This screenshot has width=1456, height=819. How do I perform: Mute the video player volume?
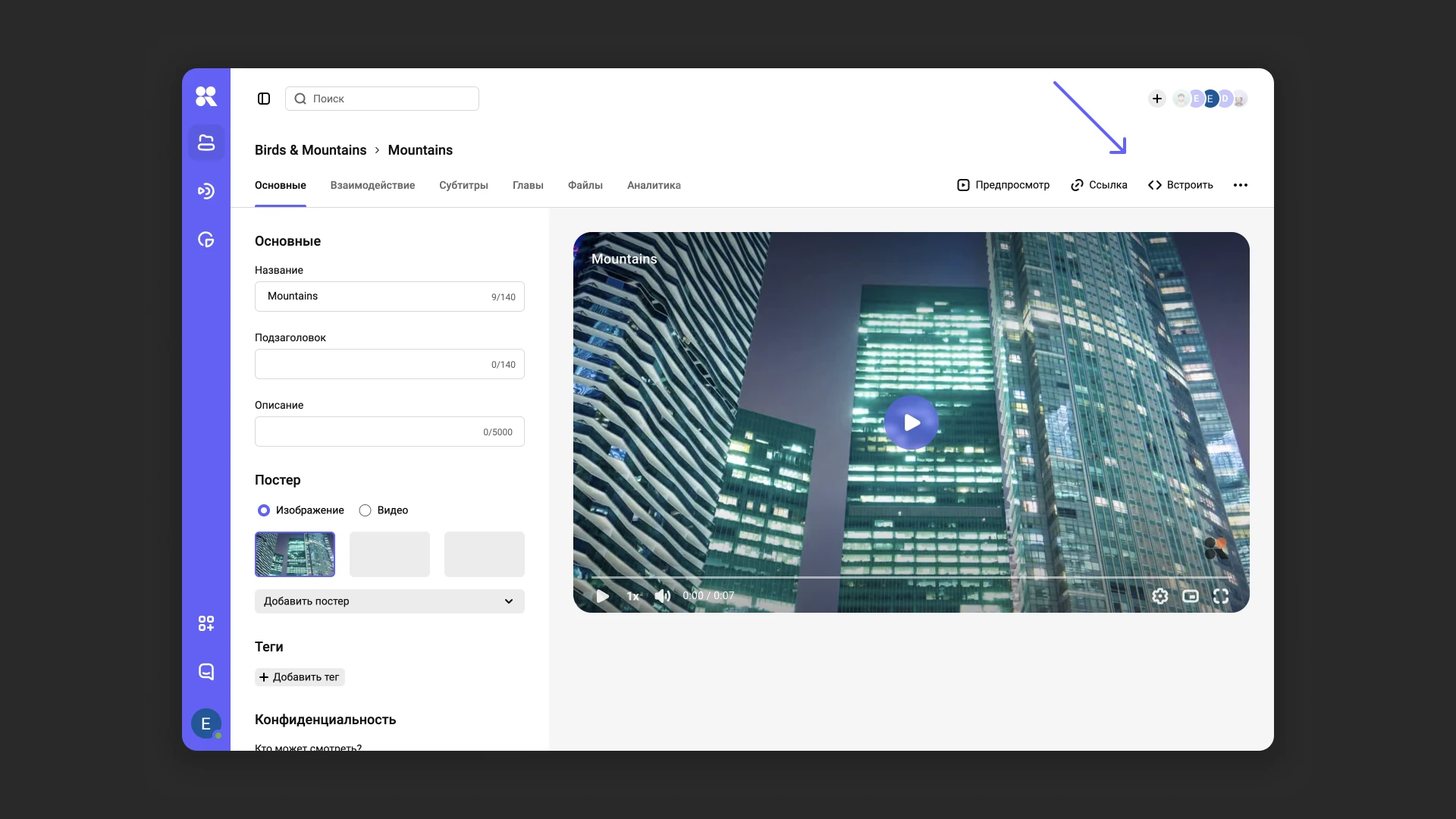pos(663,596)
